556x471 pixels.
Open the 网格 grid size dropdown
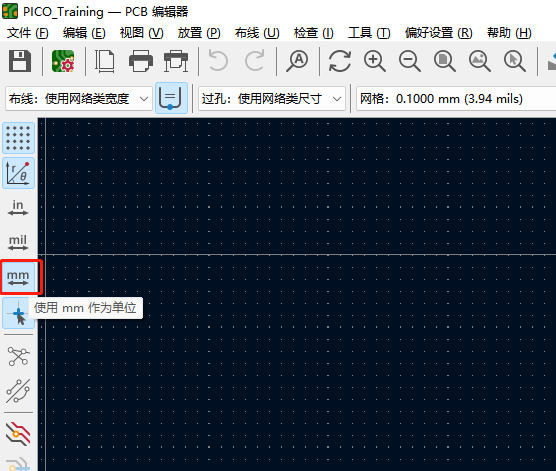(x=456, y=99)
